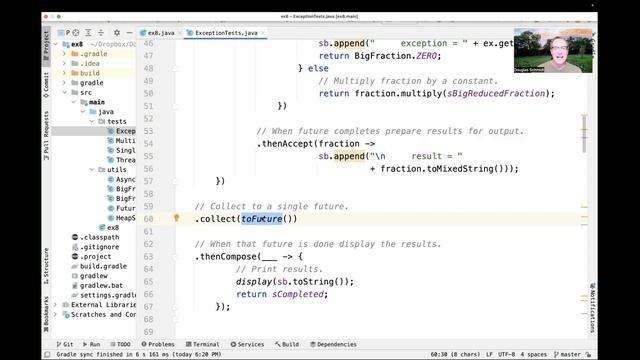
Task: Click the yellow lightbulb intention icon
Action: pyautogui.click(x=176, y=218)
